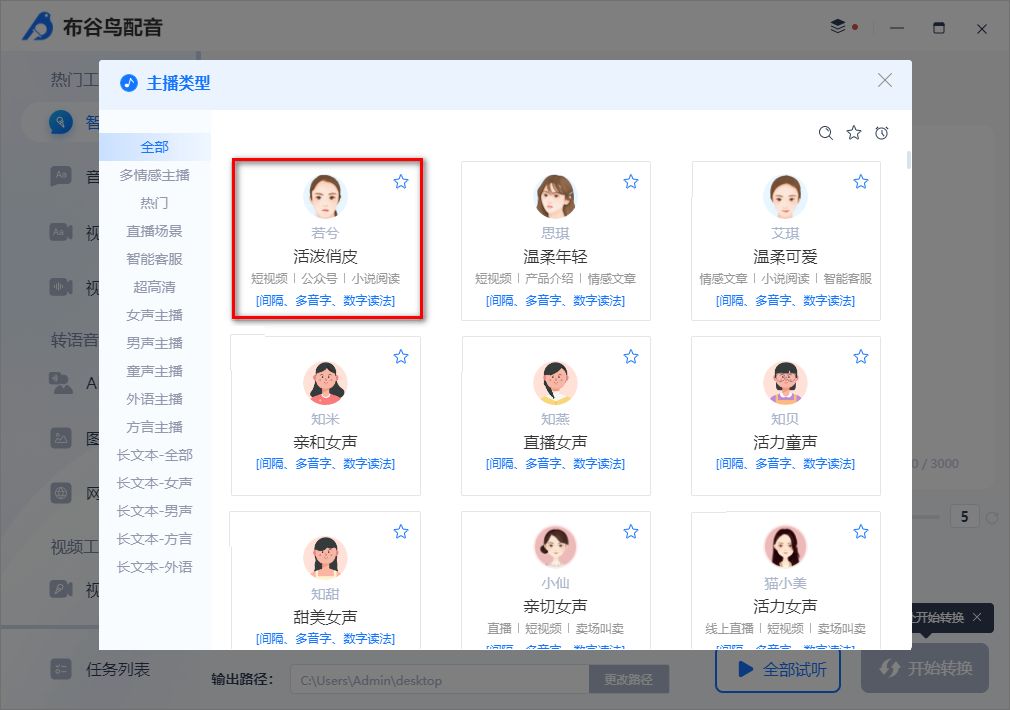Viewport: 1010px width, 710px height.
Task: Click 艾琪's 间隔、多音字、数字读法 link
Action: [785, 300]
